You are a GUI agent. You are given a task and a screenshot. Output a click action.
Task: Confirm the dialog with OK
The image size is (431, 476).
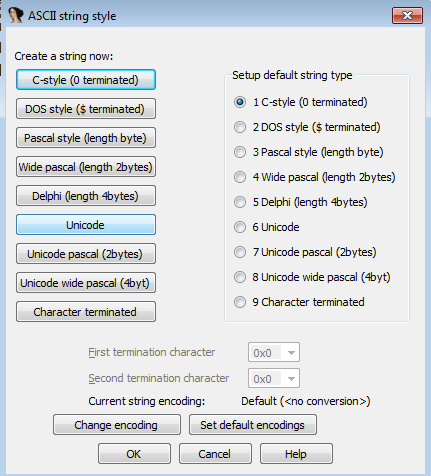[134, 454]
